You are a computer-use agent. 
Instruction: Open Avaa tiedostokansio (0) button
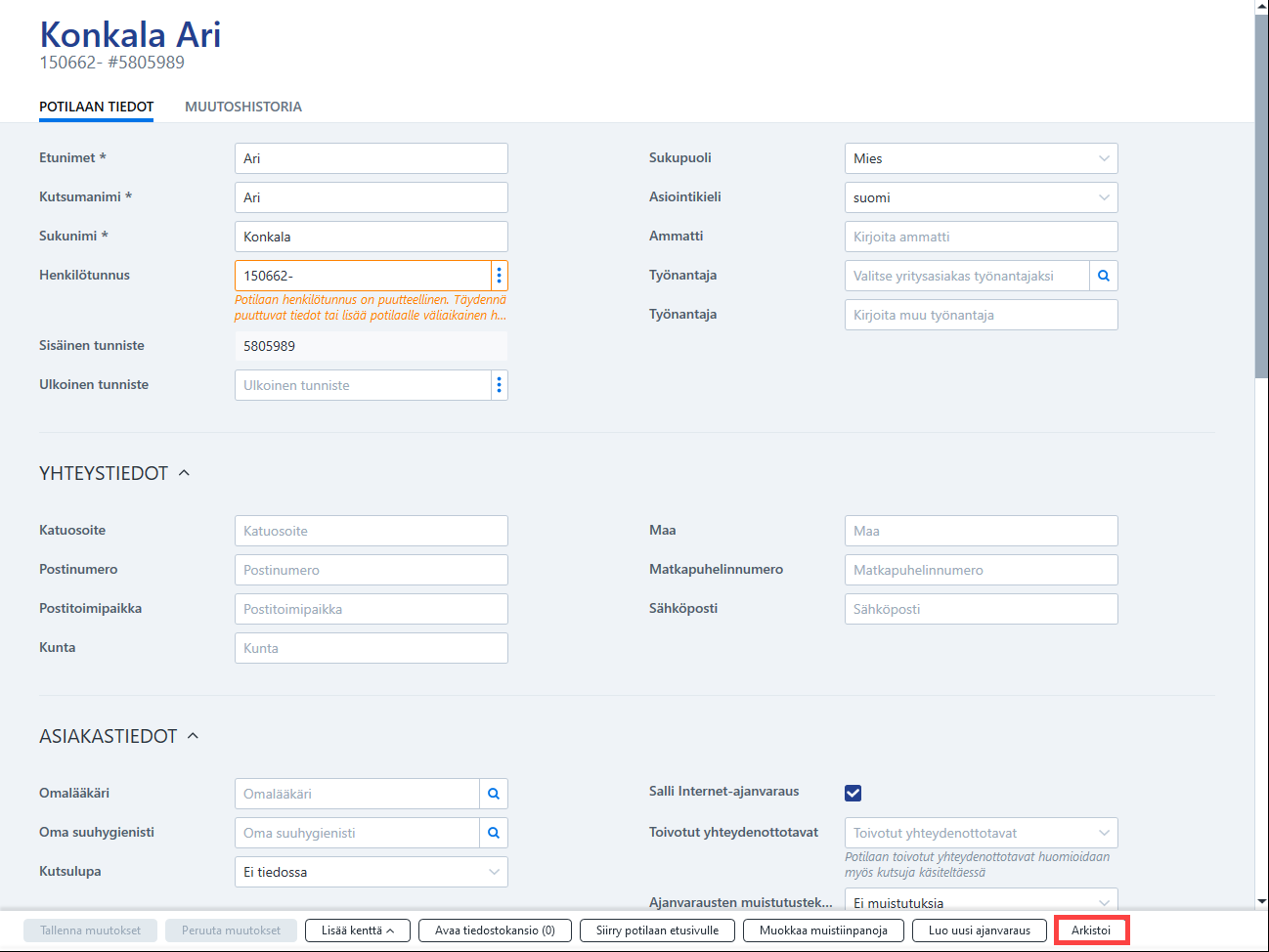[495, 930]
